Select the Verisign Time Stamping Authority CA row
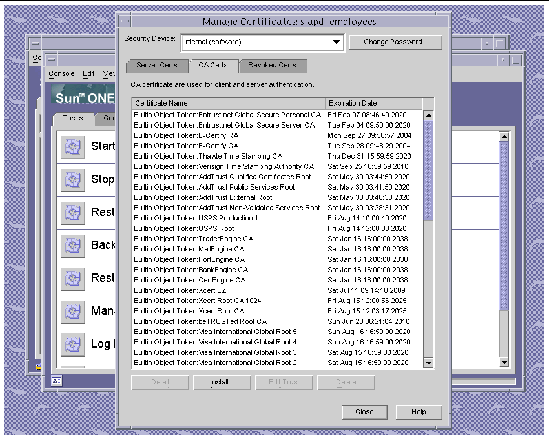This screenshot has height=440, width=549. [277, 167]
